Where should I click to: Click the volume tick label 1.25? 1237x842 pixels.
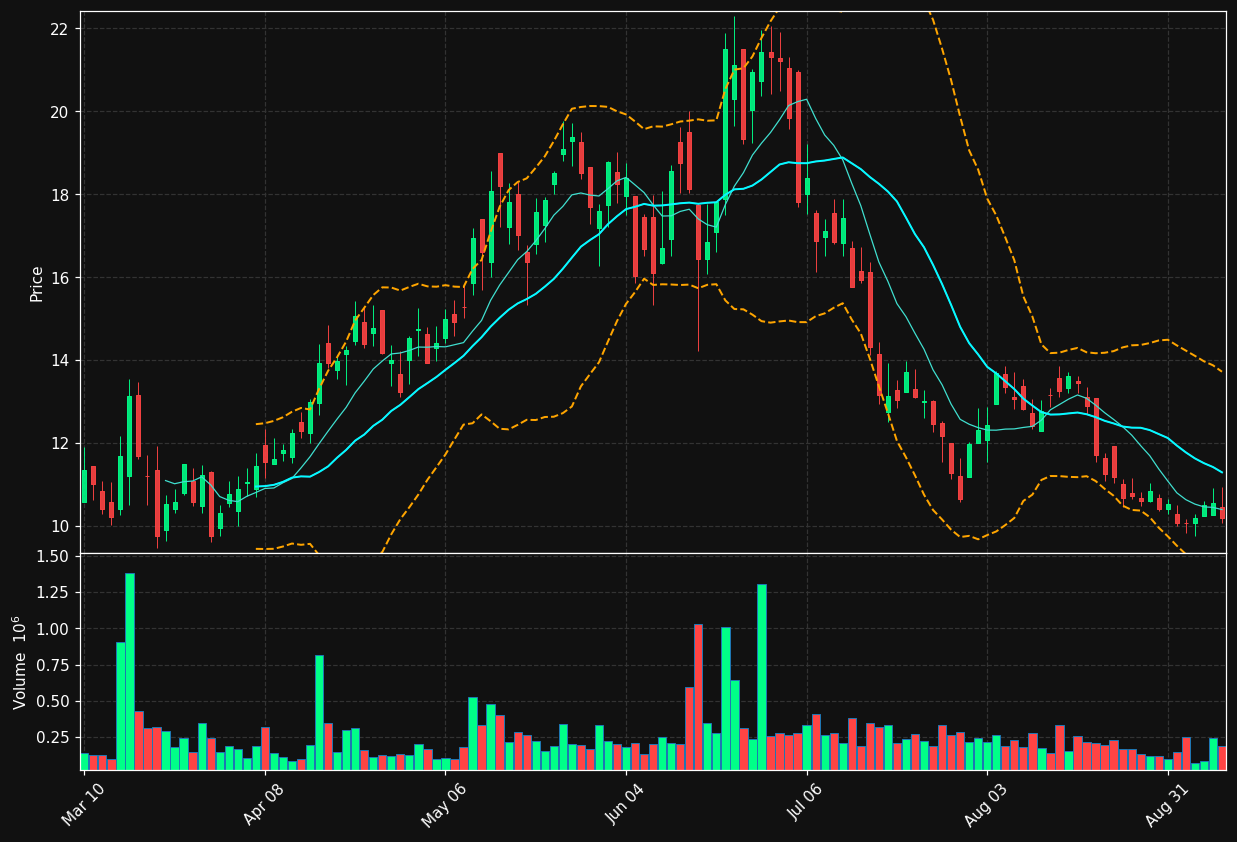(53, 593)
